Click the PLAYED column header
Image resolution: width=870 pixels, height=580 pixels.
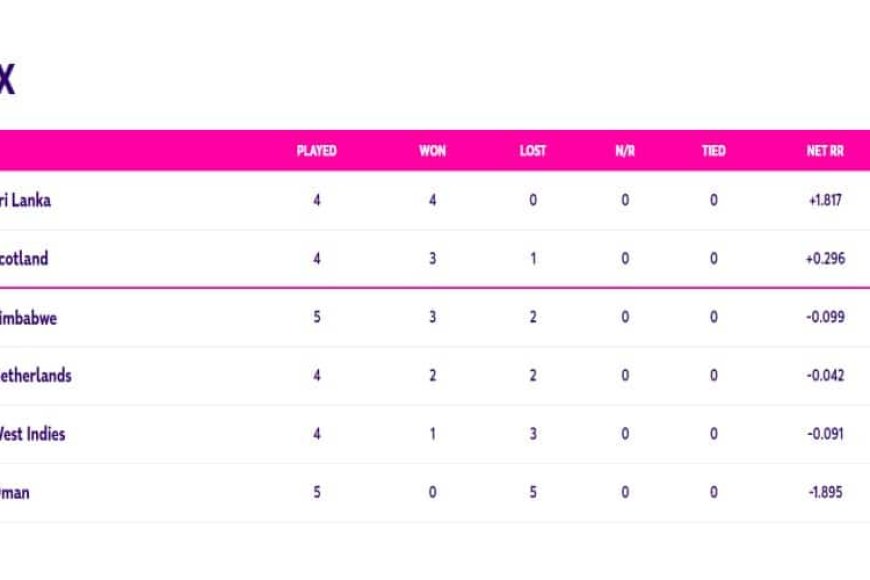coord(316,151)
